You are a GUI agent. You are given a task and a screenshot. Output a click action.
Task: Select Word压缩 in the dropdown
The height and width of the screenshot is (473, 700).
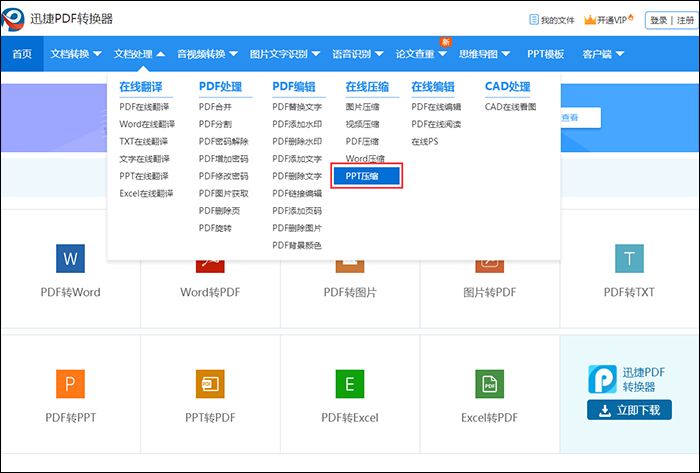[365, 158]
